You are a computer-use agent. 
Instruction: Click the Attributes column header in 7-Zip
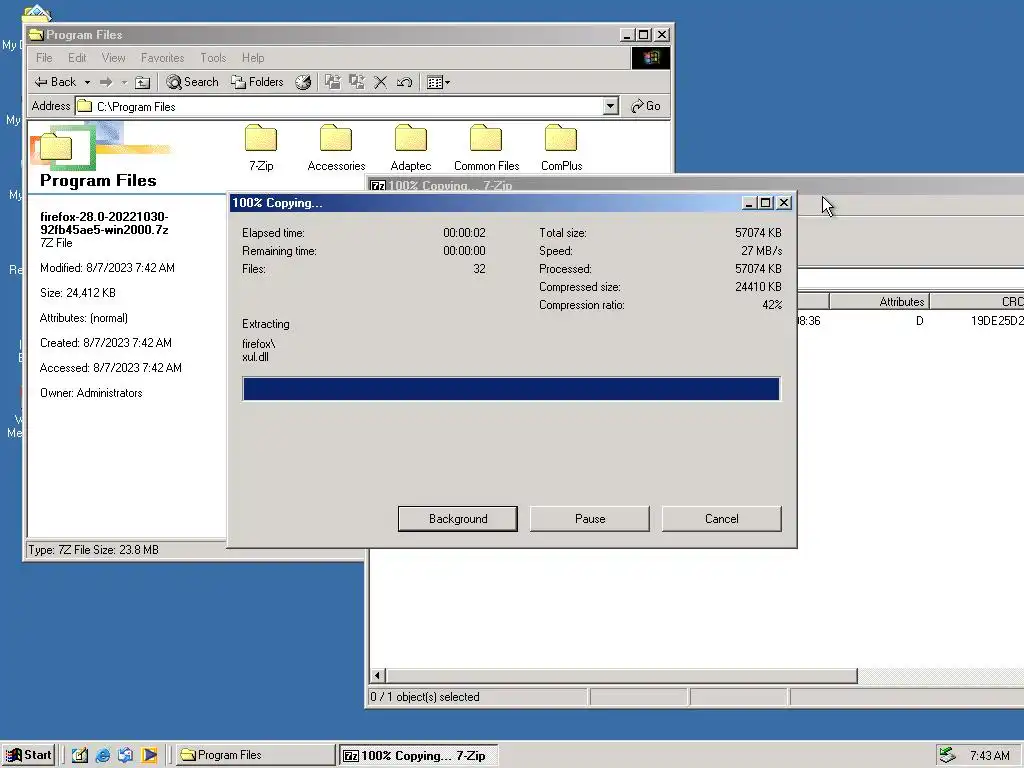879,302
